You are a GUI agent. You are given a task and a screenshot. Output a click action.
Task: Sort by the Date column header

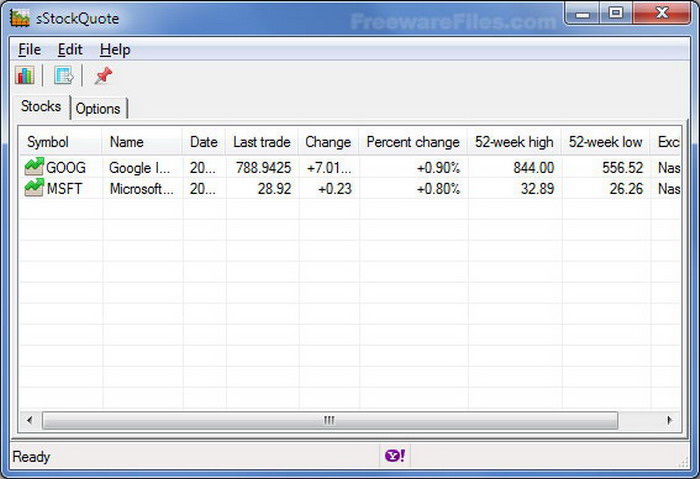click(204, 142)
